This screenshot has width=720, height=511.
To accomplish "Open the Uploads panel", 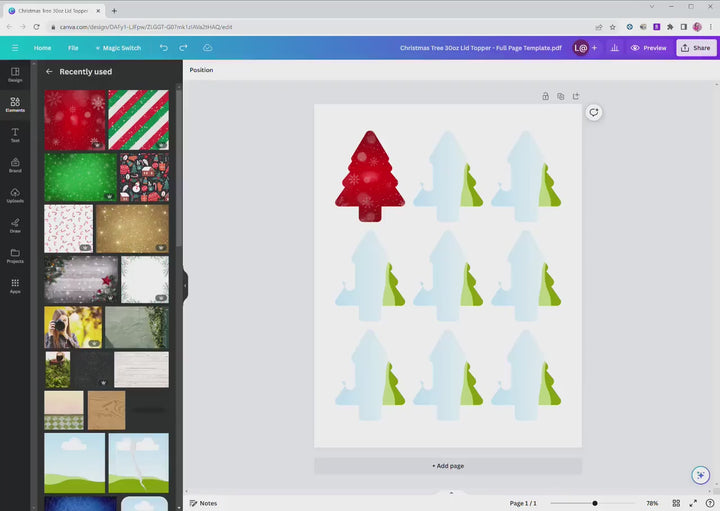I will pyautogui.click(x=15, y=194).
